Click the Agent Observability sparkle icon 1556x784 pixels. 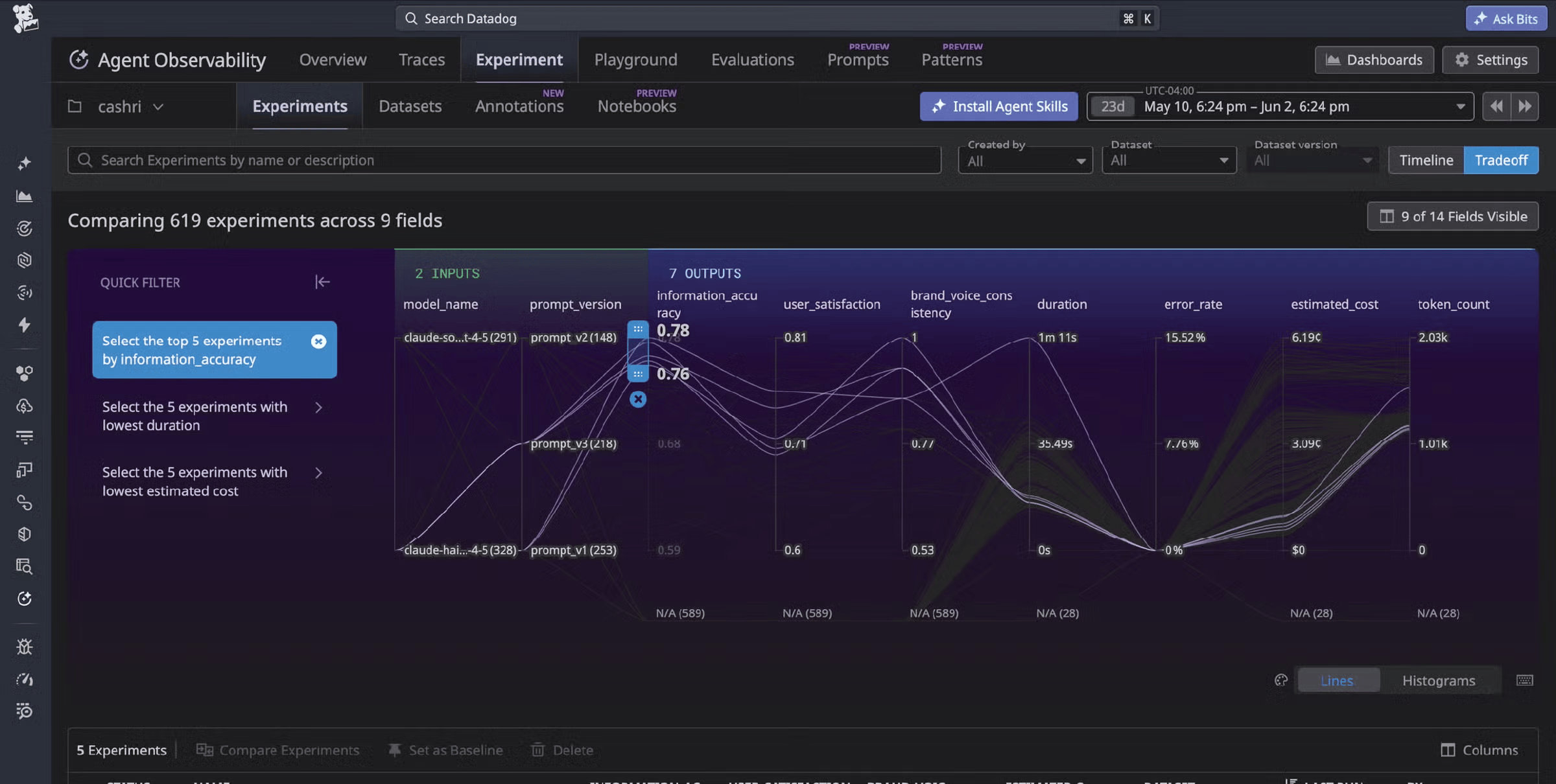pos(79,60)
